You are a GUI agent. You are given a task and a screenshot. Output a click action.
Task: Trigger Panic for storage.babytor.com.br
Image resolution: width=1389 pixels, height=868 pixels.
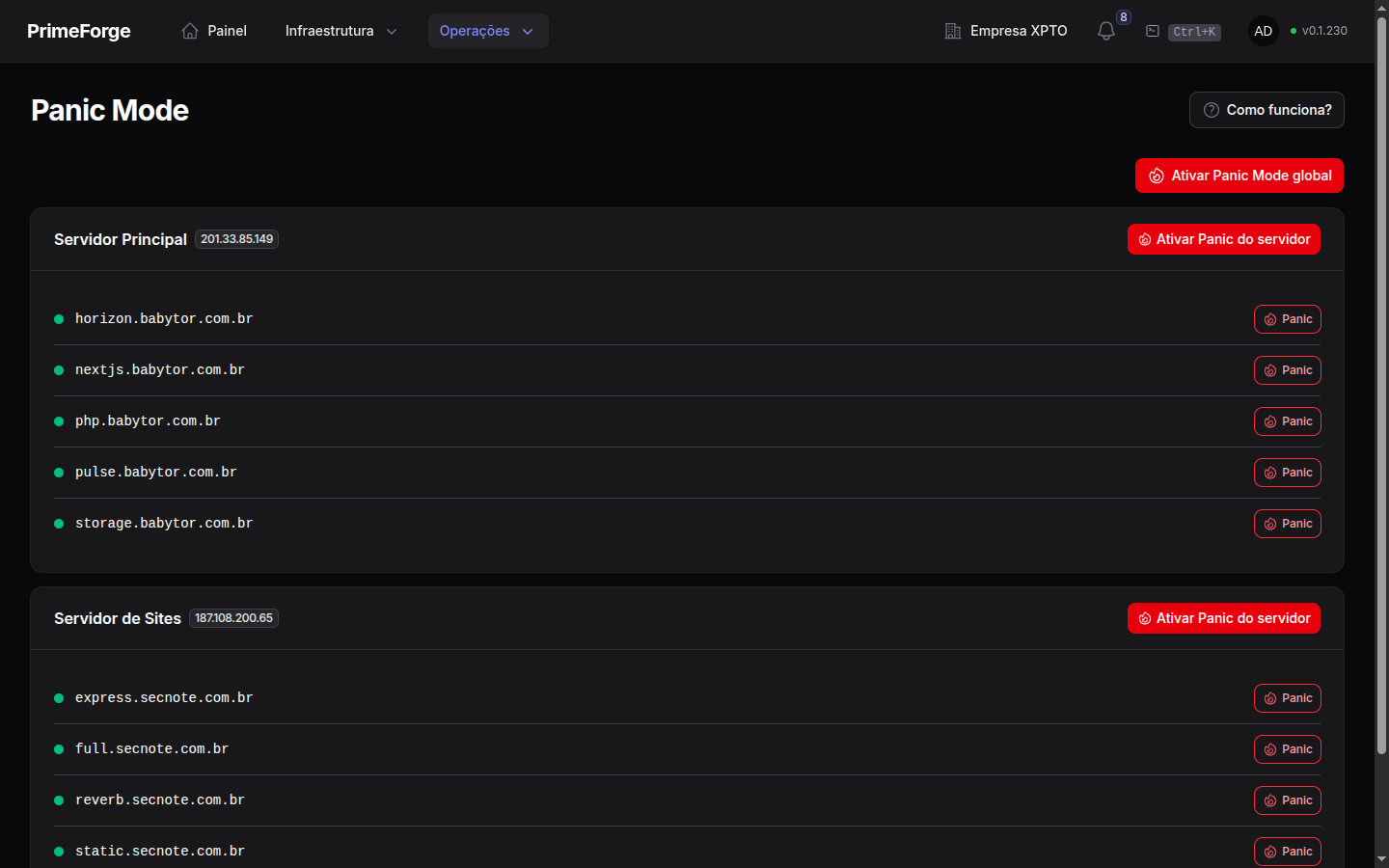pos(1288,524)
